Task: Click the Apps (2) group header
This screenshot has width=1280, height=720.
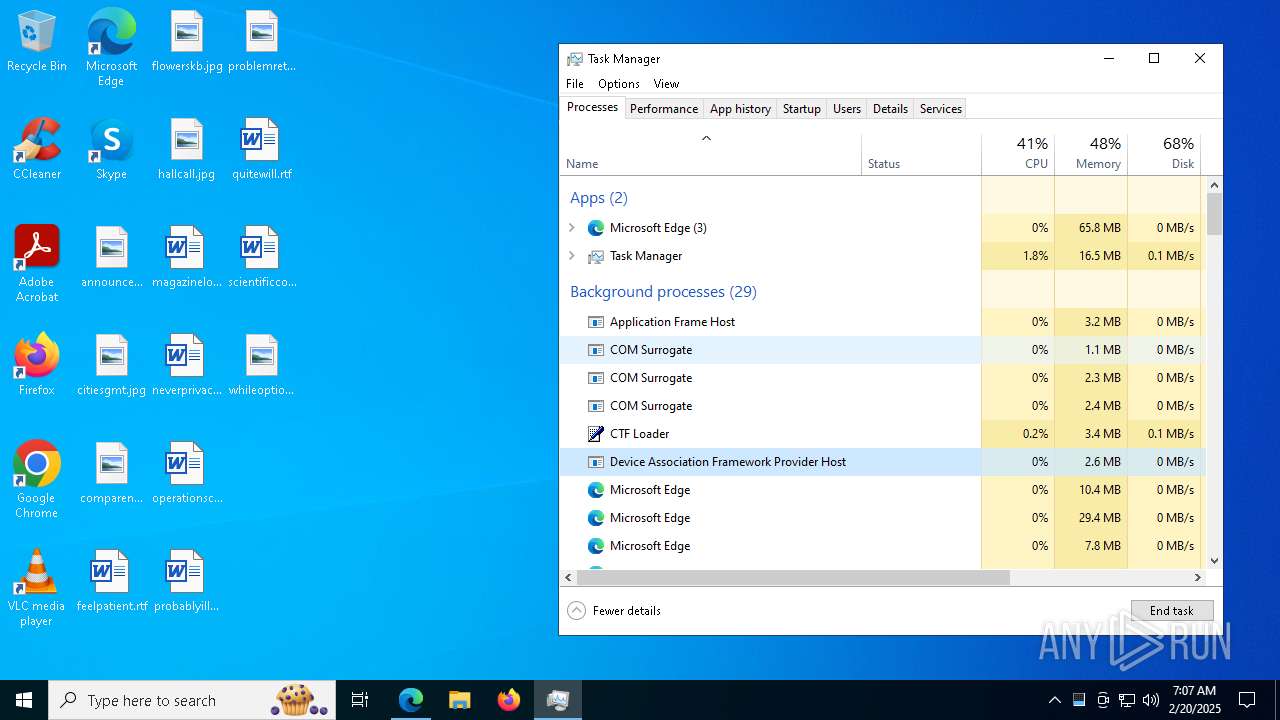Action: pyautogui.click(x=599, y=198)
